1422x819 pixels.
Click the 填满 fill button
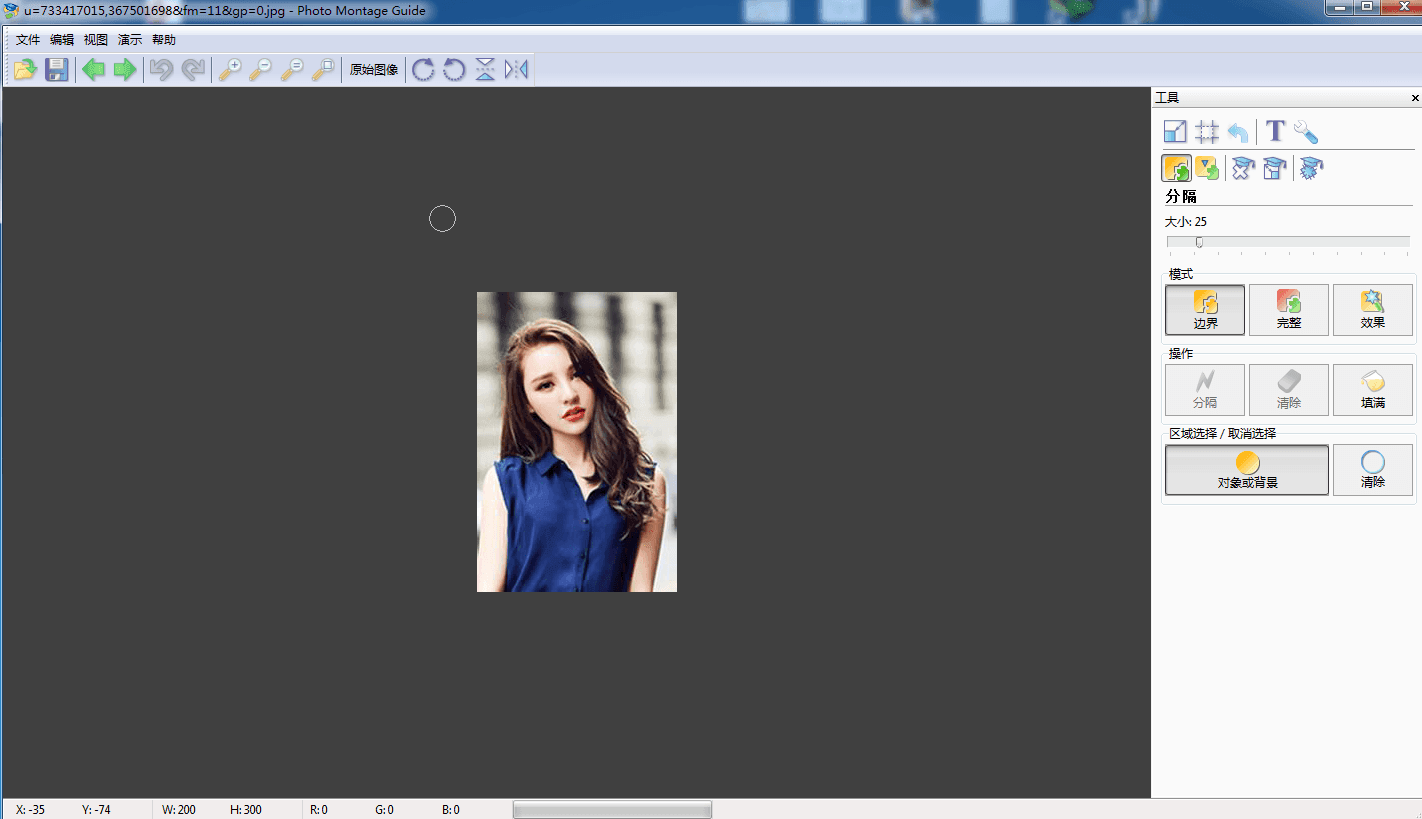(x=1373, y=390)
